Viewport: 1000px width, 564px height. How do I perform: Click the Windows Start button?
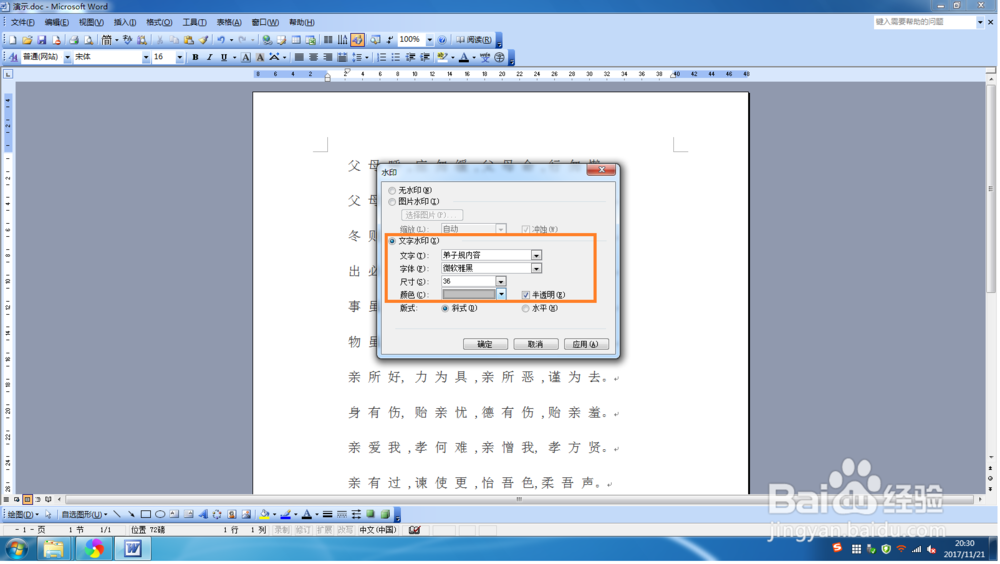click(16, 549)
